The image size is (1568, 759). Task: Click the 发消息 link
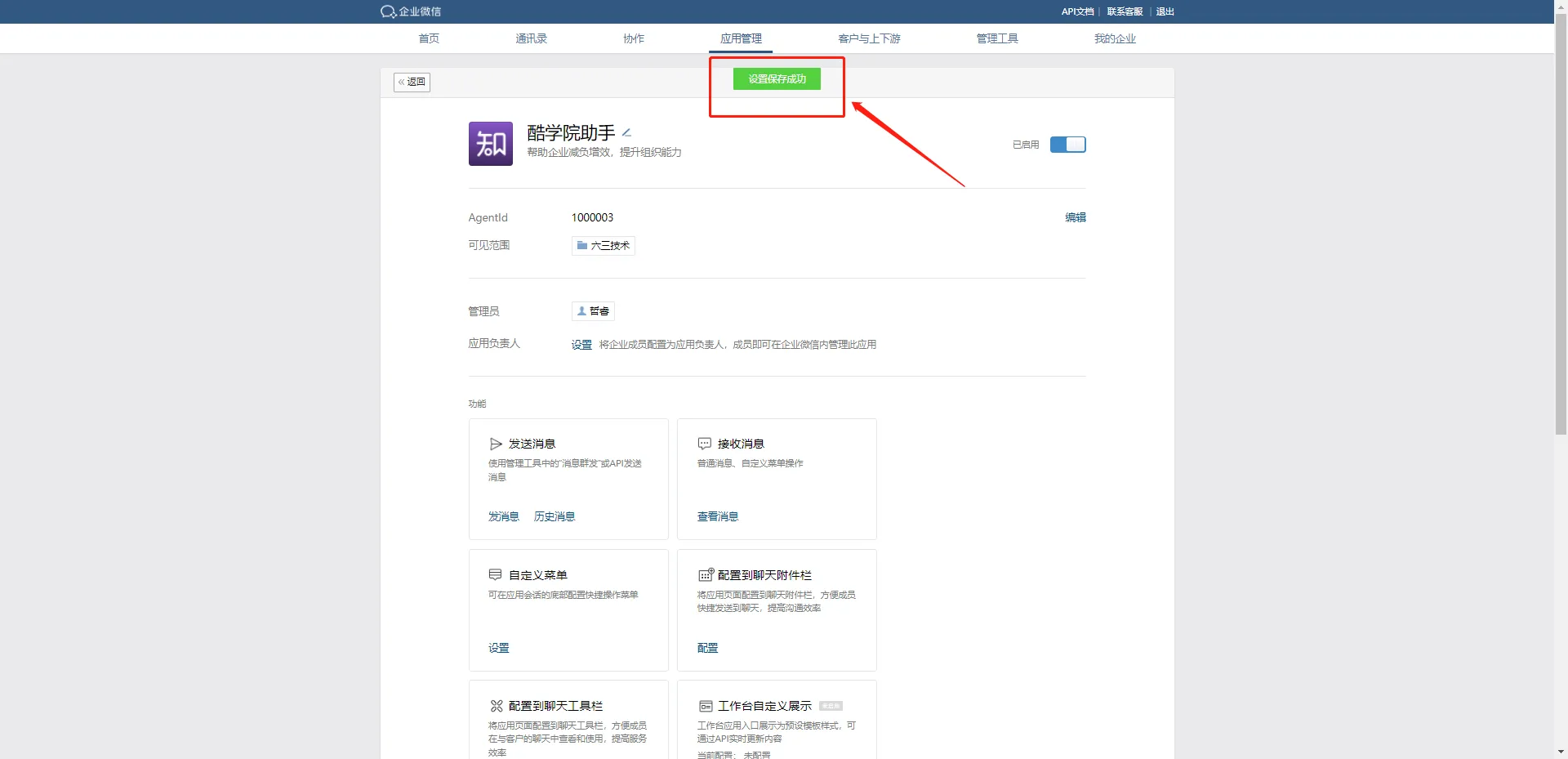click(x=504, y=516)
